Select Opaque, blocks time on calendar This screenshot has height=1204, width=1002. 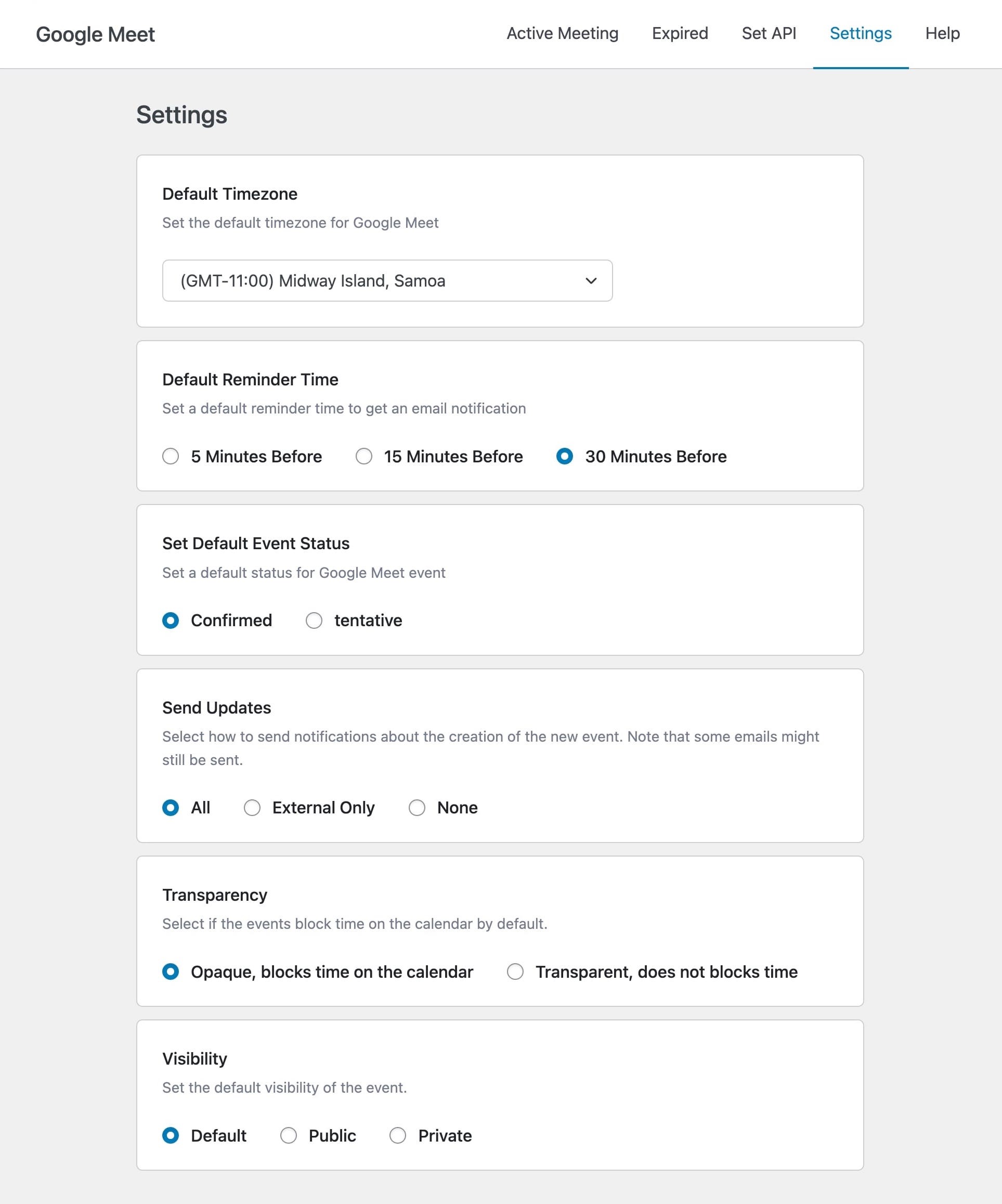tap(170, 972)
